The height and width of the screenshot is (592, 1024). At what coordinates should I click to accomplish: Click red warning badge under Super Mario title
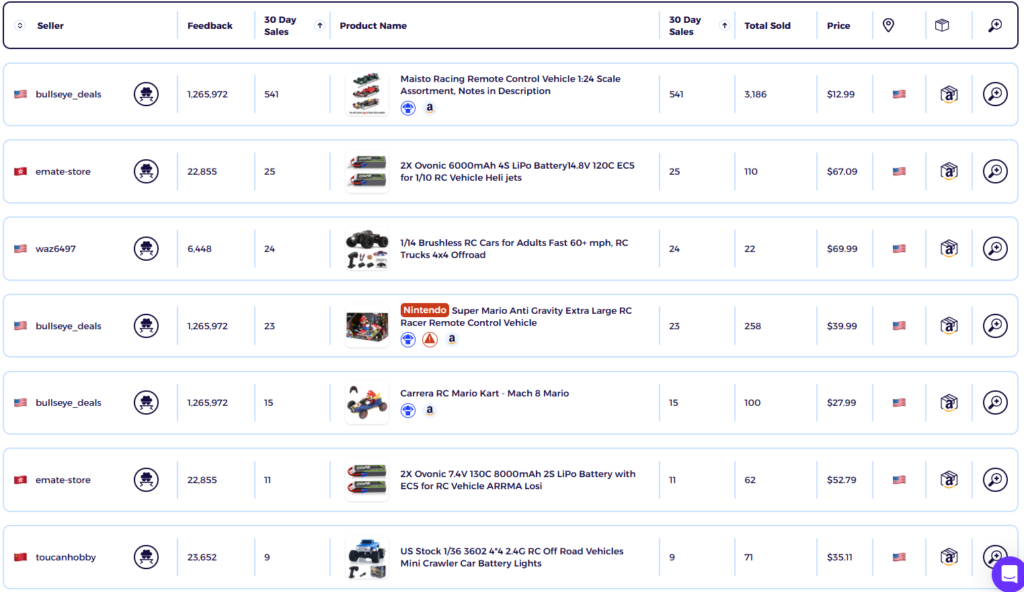click(430, 339)
